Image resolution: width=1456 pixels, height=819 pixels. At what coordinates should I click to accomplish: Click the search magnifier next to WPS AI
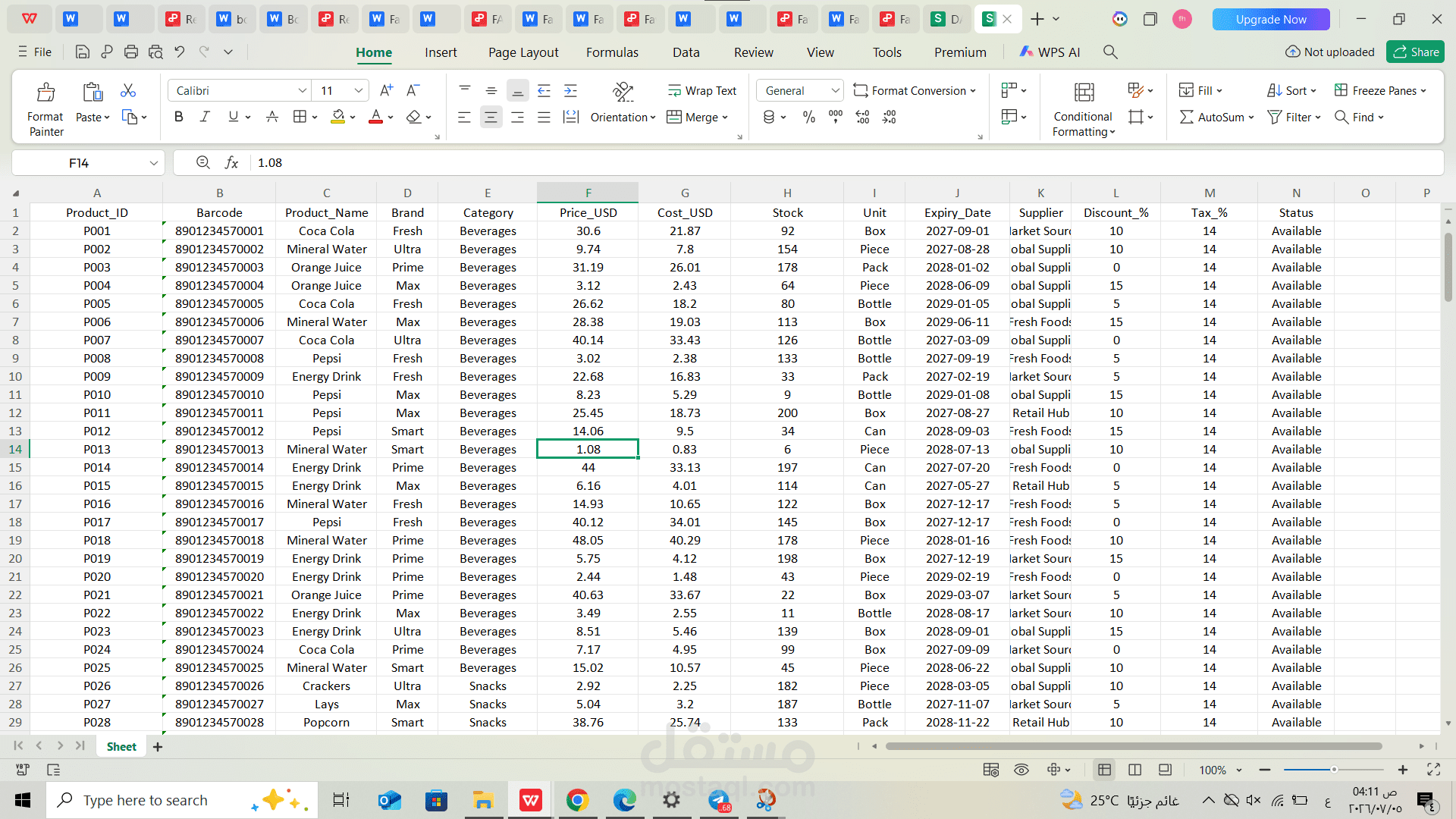1109,52
